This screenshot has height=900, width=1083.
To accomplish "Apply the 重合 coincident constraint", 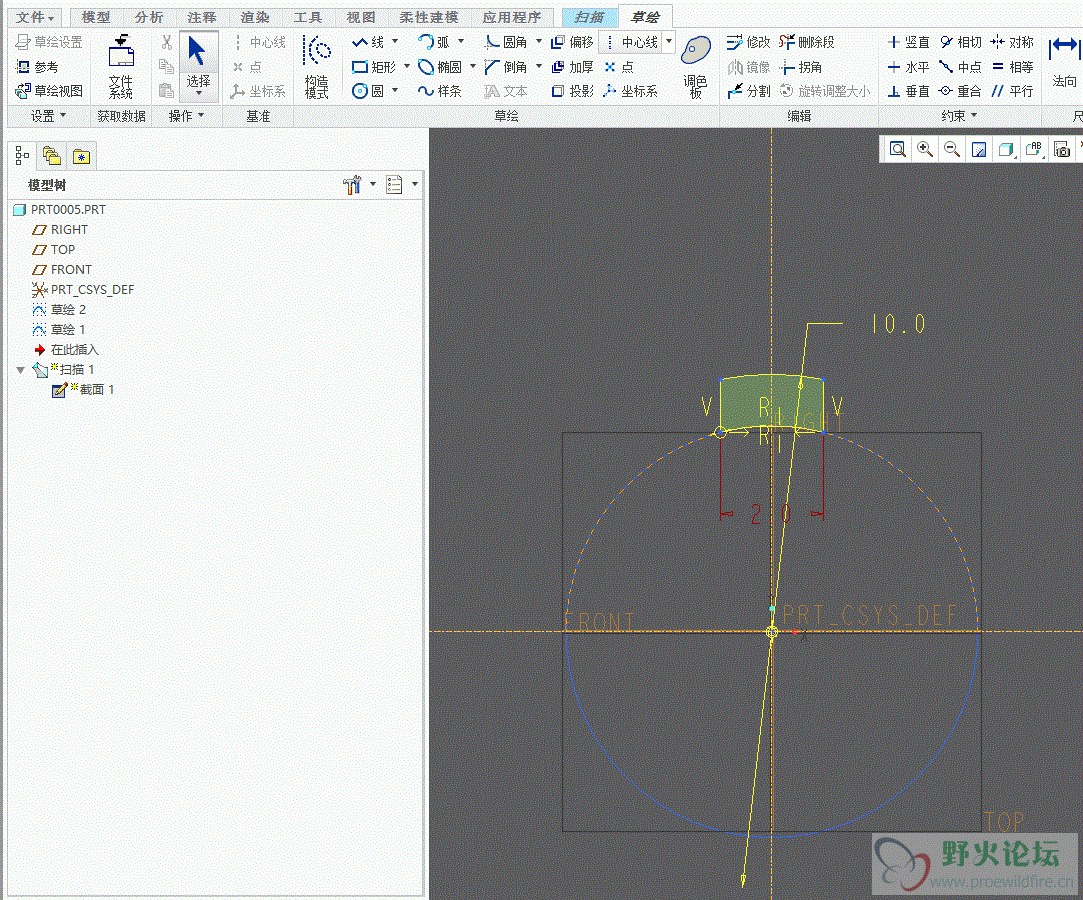I will [961, 90].
